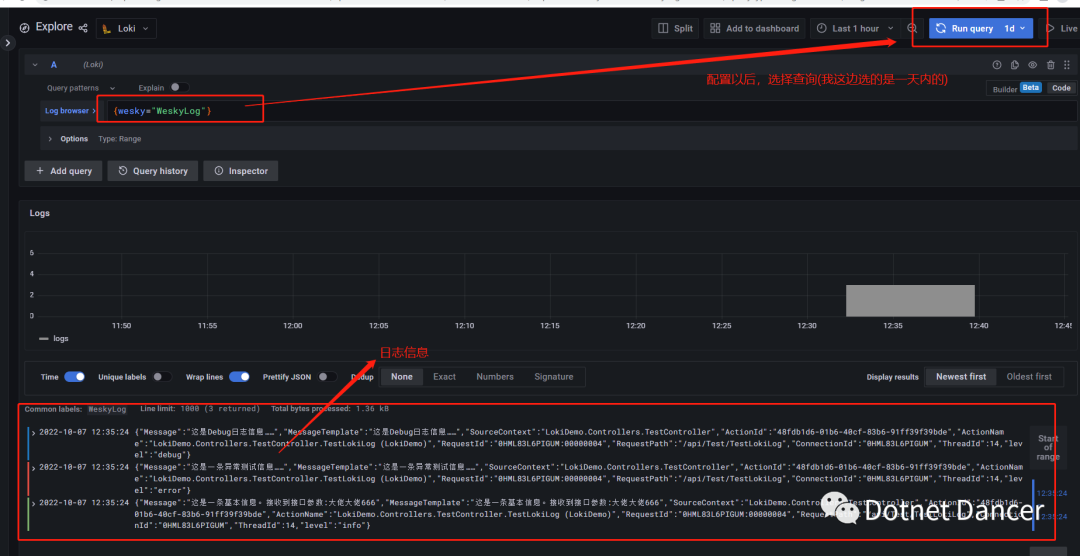Click the share icon next to Explore
The width and height of the screenshot is (1080, 556).
coord(83,28)
